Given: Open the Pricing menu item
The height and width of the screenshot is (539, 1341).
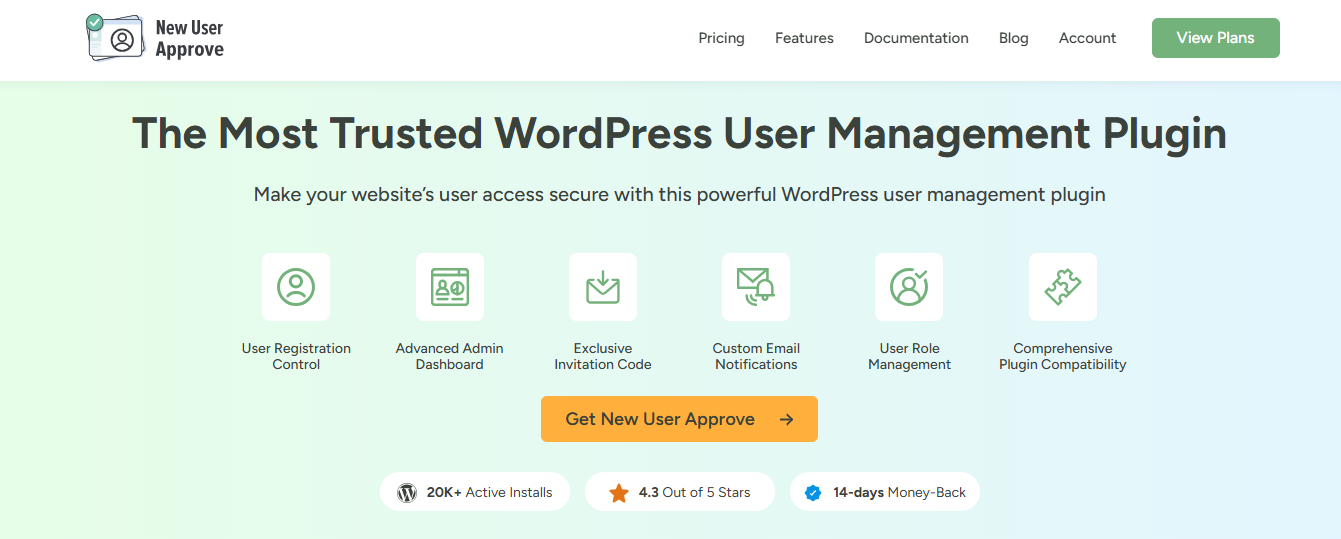Looking at the screenshot, I should [721, 38].
